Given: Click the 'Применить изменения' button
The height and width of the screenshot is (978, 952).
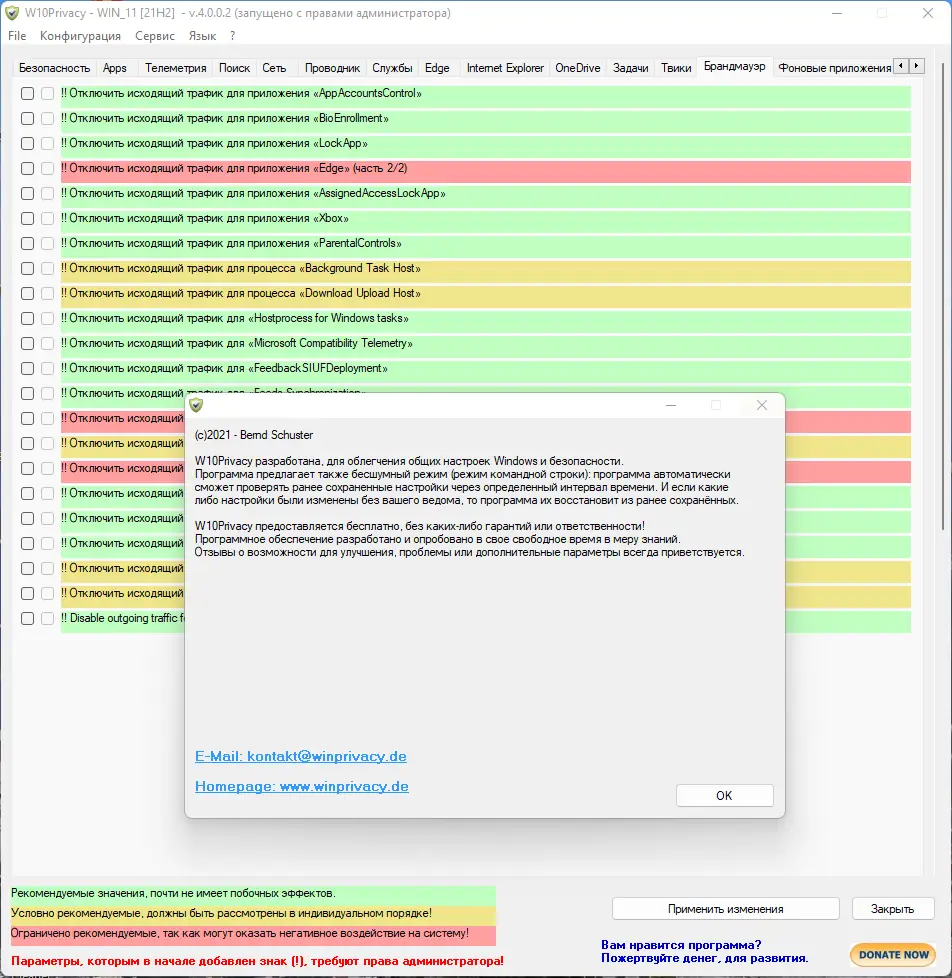Looking at the screenshot, I should pyautogui.click(x=726, y=909).
